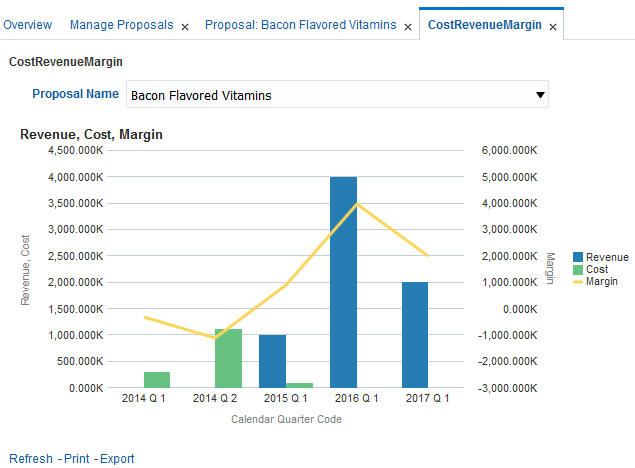Open the Proposal Name dropdown arrow
Screen dimensions: 635x468
pos(540,95)
